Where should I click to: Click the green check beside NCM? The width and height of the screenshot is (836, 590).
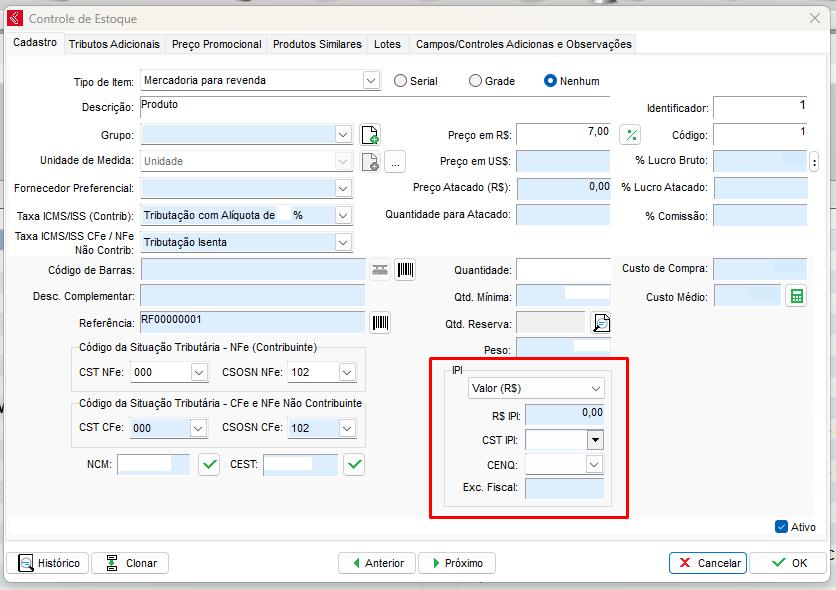tap(210, 465)
